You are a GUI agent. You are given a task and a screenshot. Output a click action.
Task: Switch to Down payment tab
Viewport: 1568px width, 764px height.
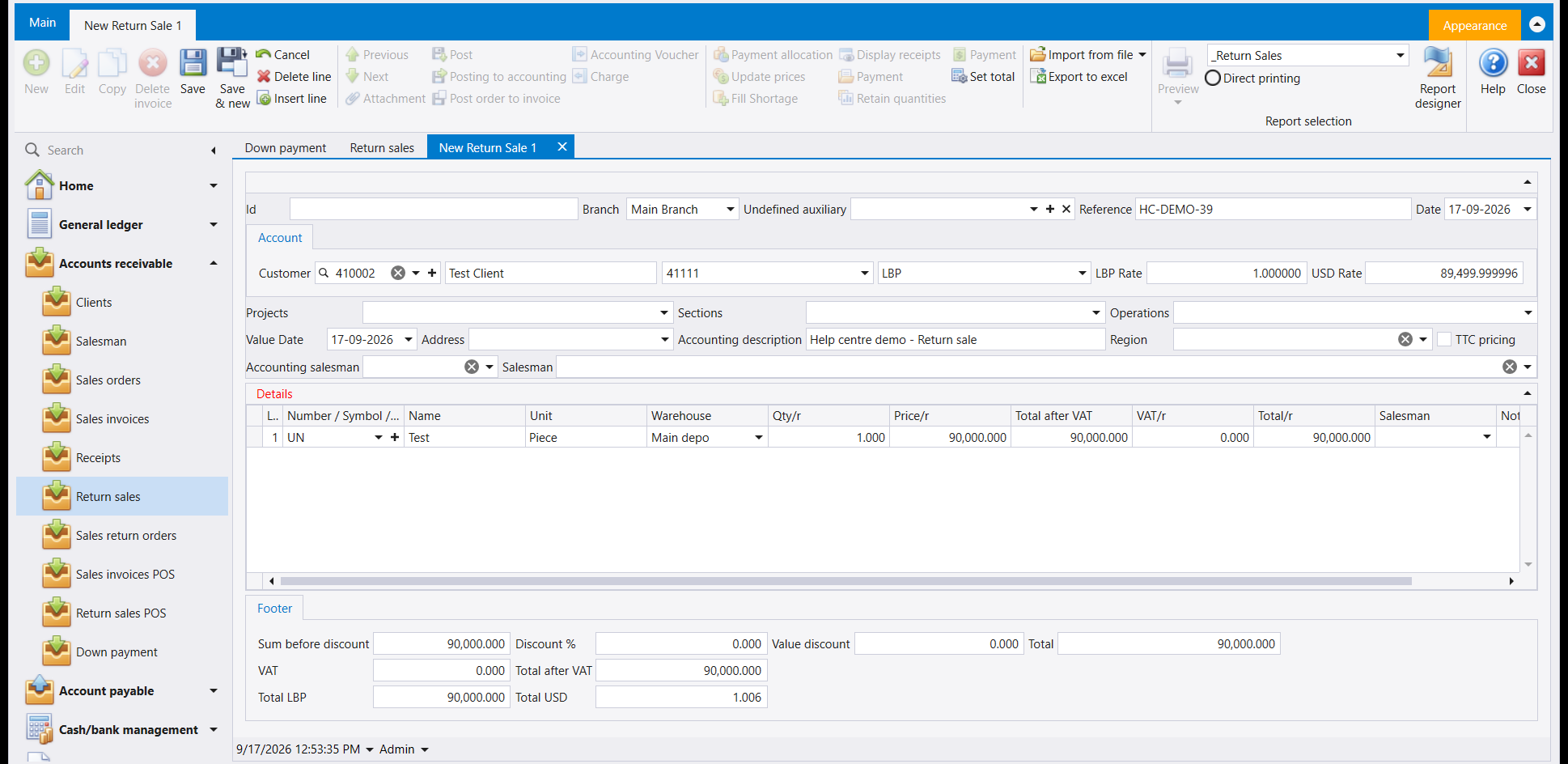pos(286,148)
